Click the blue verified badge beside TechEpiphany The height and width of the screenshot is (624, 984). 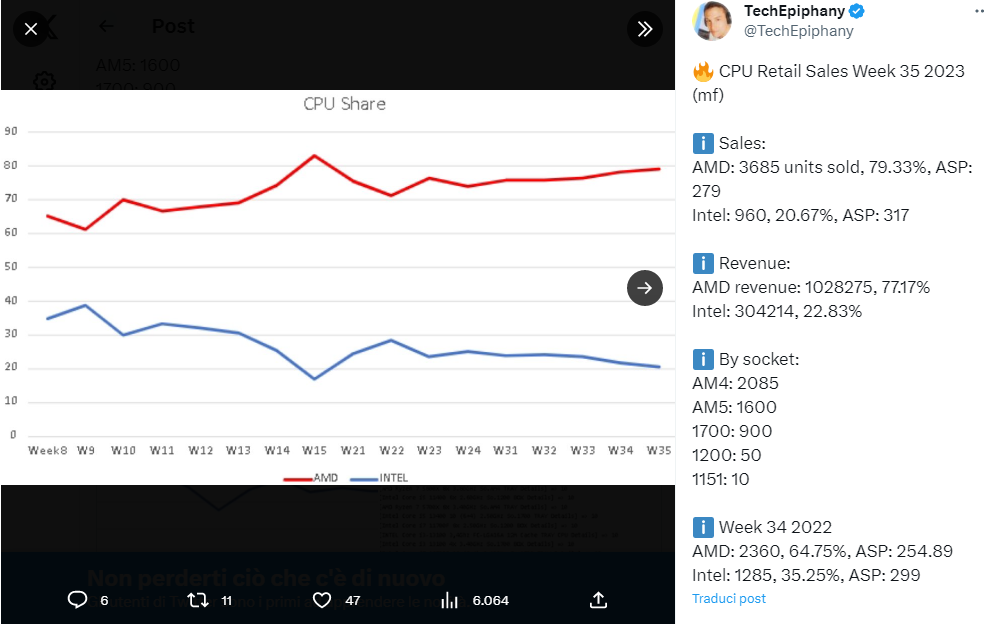coord(857,11)
